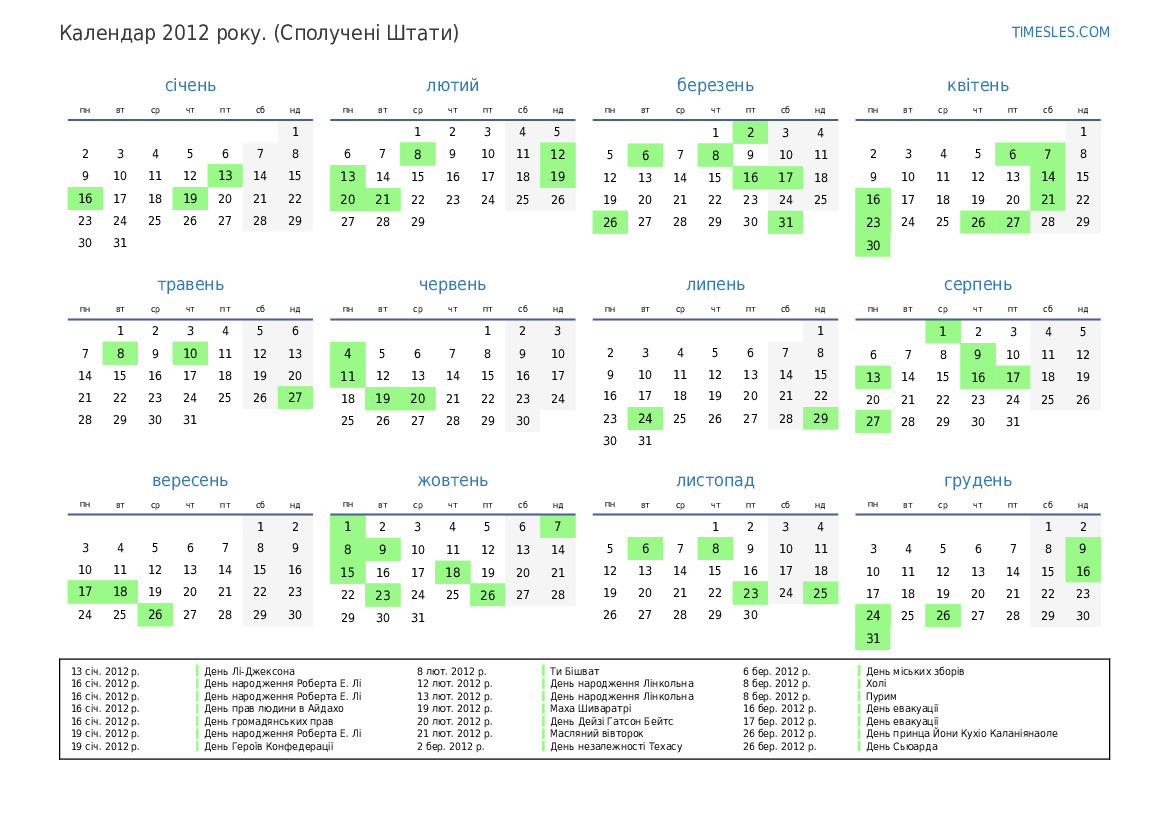Click highlighted 26 in вересень

point(155,615)
